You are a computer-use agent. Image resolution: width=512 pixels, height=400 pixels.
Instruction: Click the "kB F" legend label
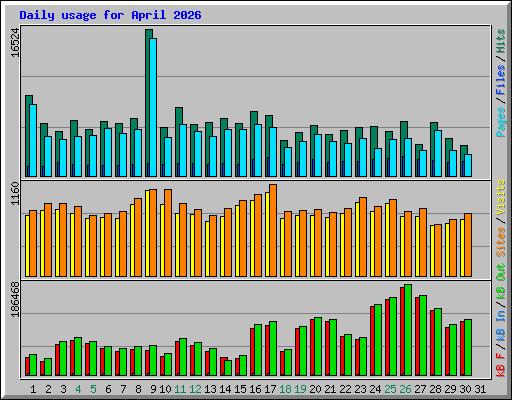click(x=500, y=365)
